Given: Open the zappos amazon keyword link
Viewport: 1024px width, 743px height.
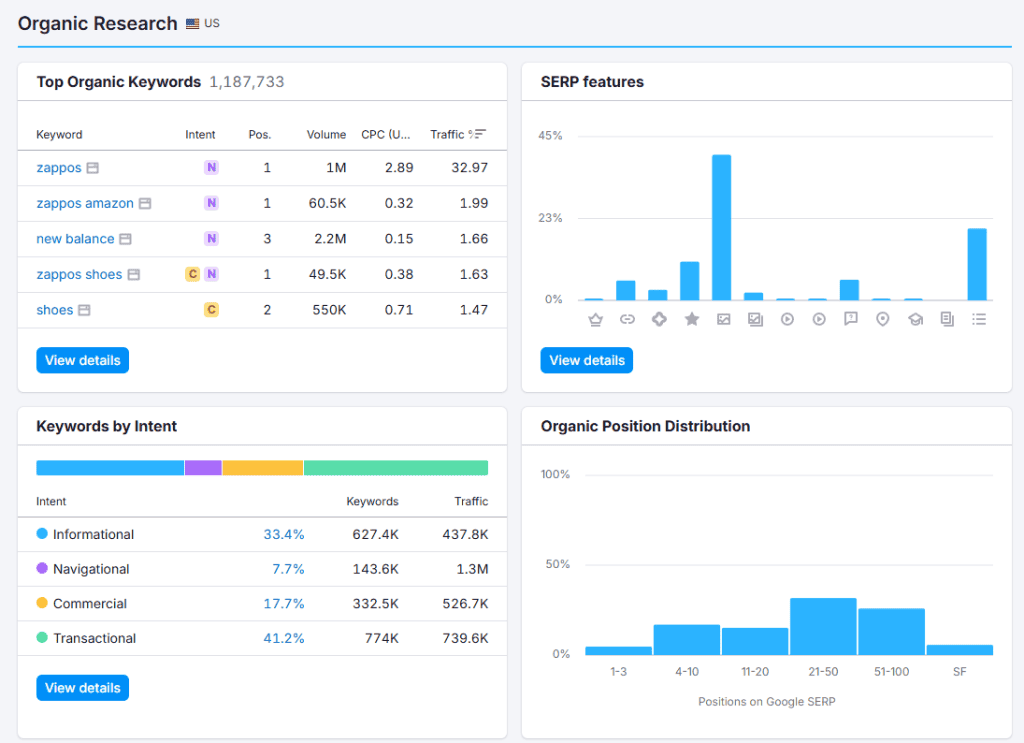Looking at the screenshot, I should (85, 203).
